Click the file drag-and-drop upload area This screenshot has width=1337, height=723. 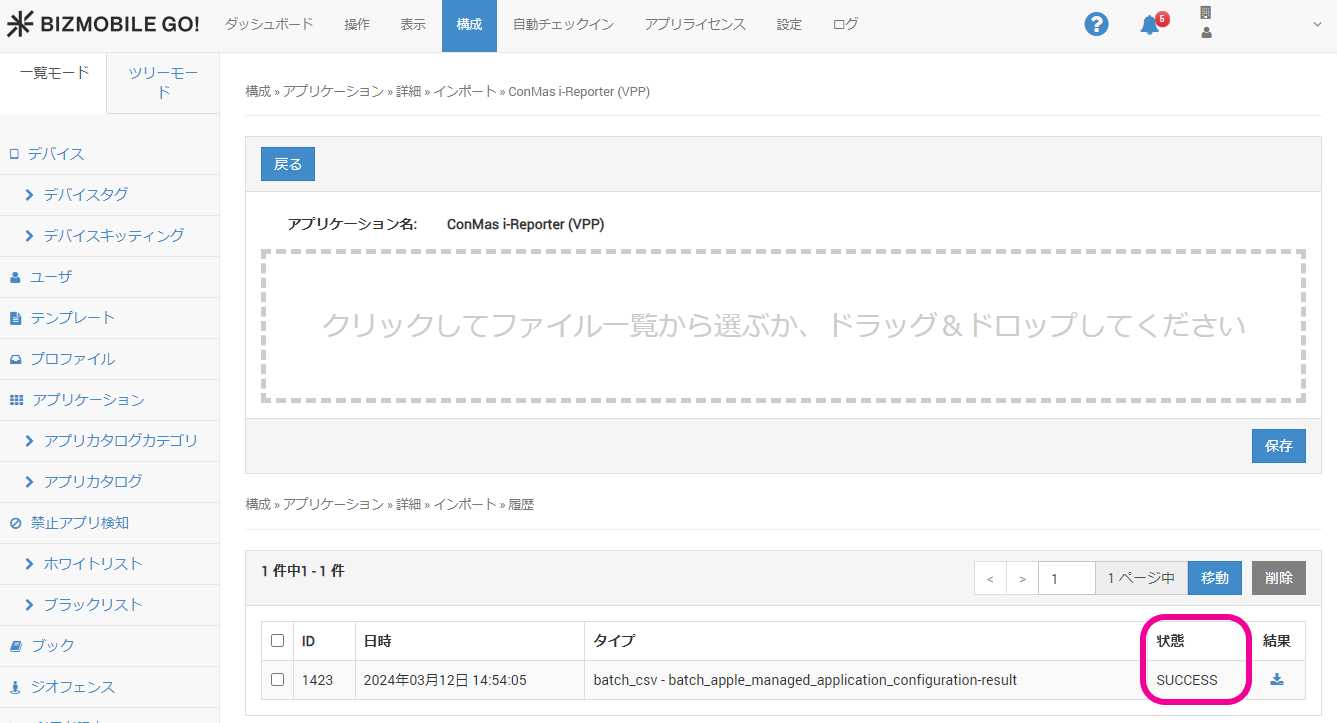point(783,326)
